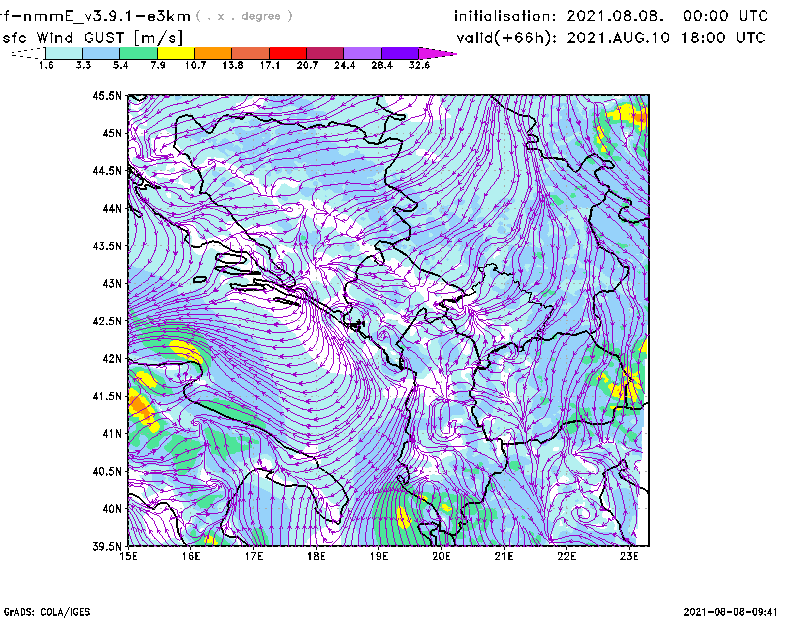Click the yellow 7.9–10.7 legend swatch
Screen dimensions: 800x618
176,53
